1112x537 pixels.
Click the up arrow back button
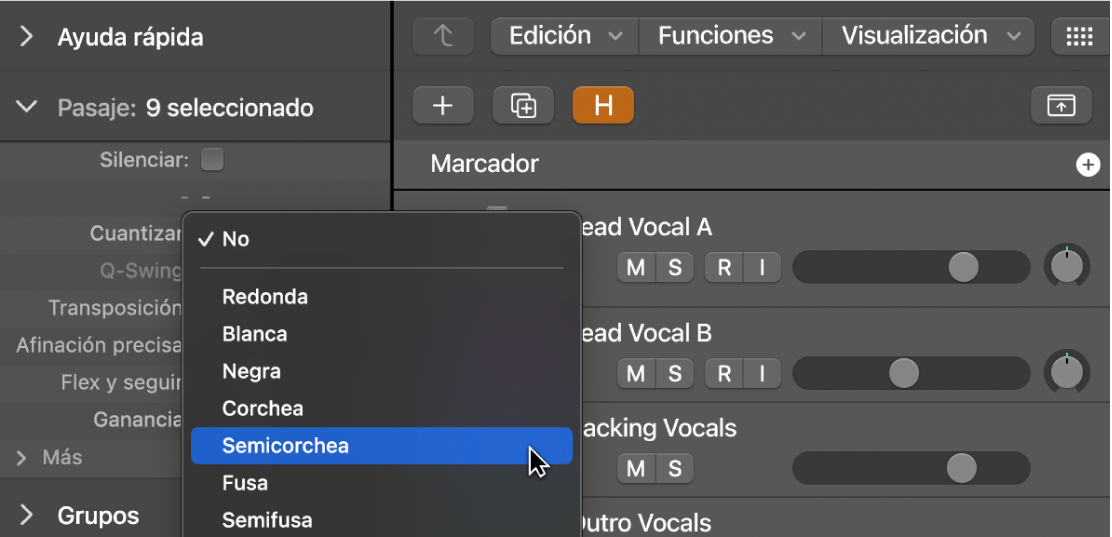(443, 37)
